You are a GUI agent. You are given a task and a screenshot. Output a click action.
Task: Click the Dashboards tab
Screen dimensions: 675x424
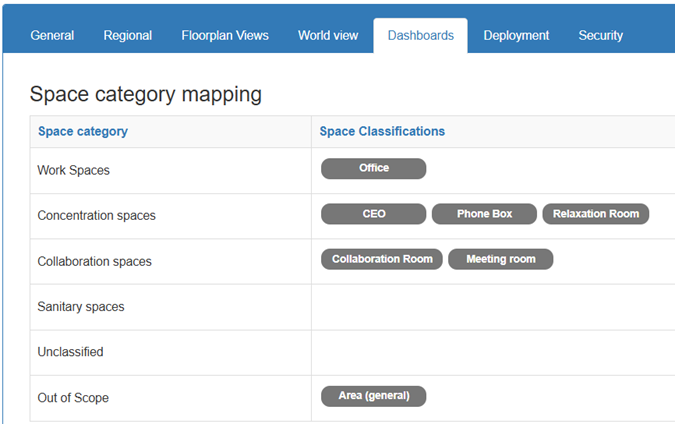pos(421,35)
